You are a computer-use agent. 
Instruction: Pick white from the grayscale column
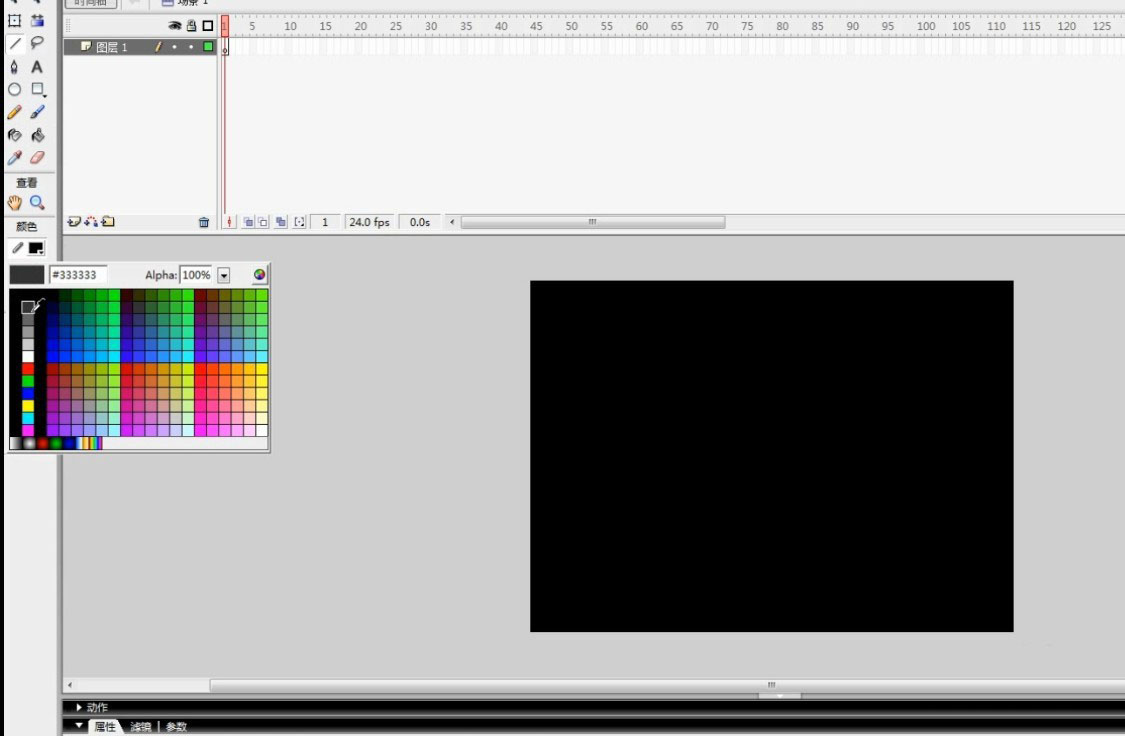pos(28,357)
